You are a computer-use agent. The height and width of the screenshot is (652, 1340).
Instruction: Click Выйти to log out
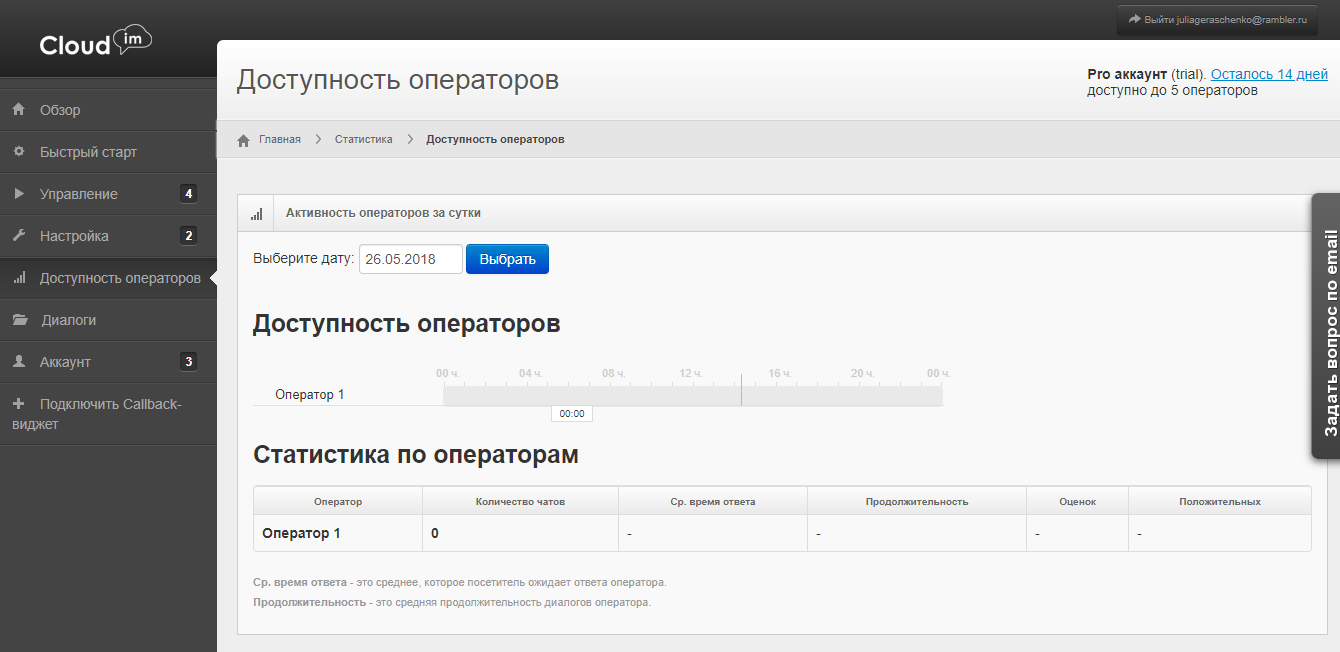1159,18
